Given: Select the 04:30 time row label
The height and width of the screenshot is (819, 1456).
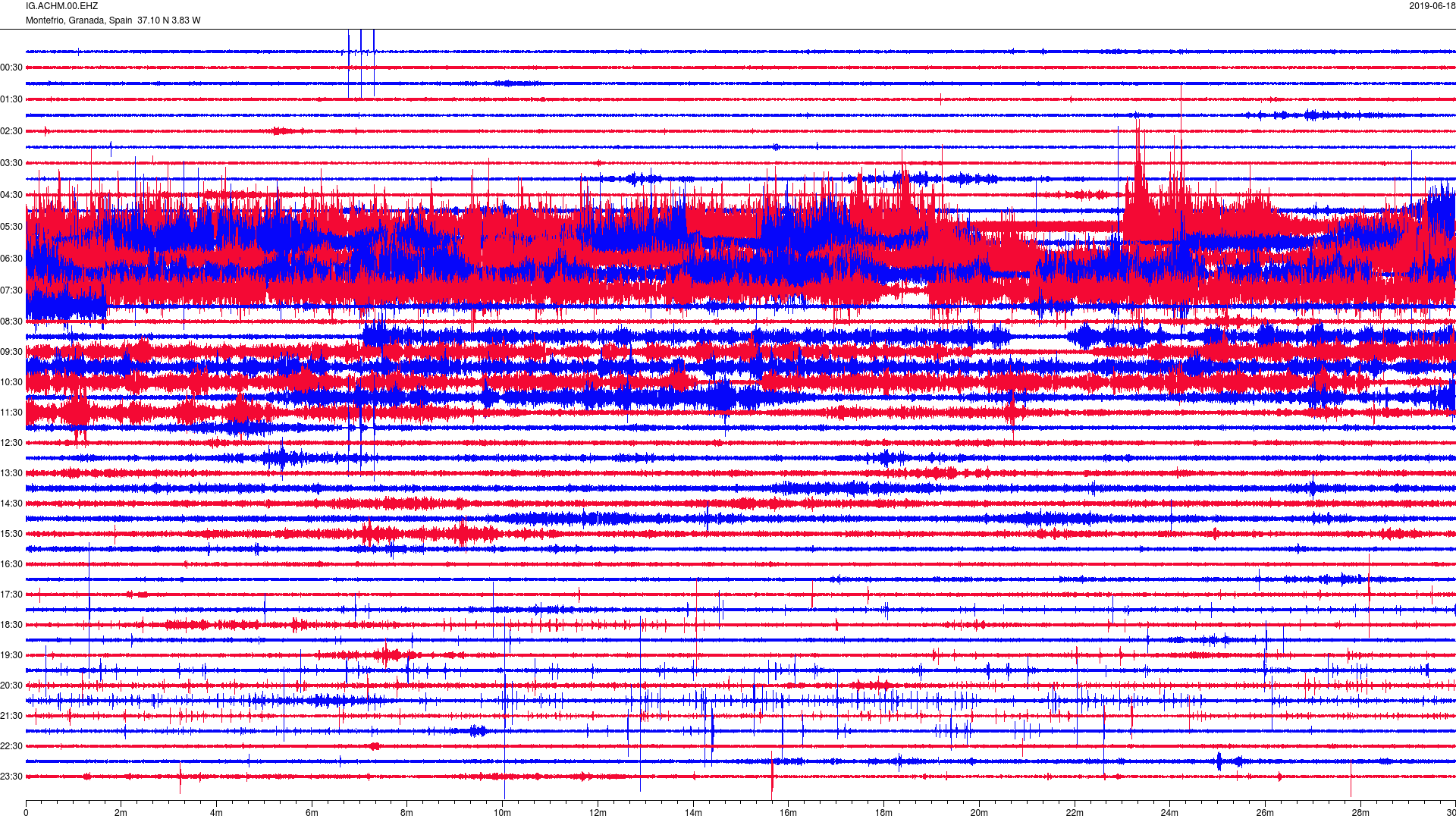Looking at the screenshot, I should click(x=11, y=195).
